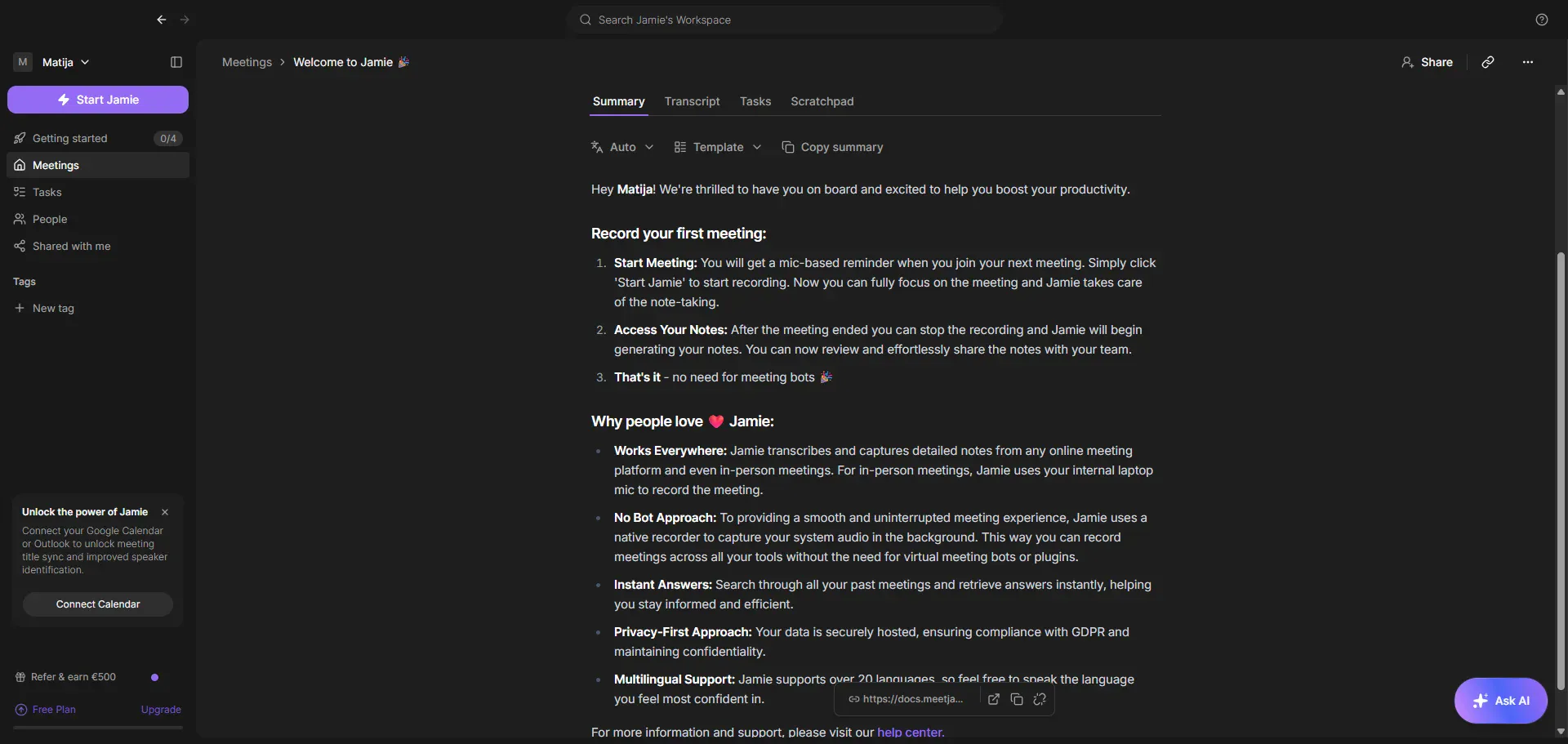Copy the link in the link popup

point(1017,699)
